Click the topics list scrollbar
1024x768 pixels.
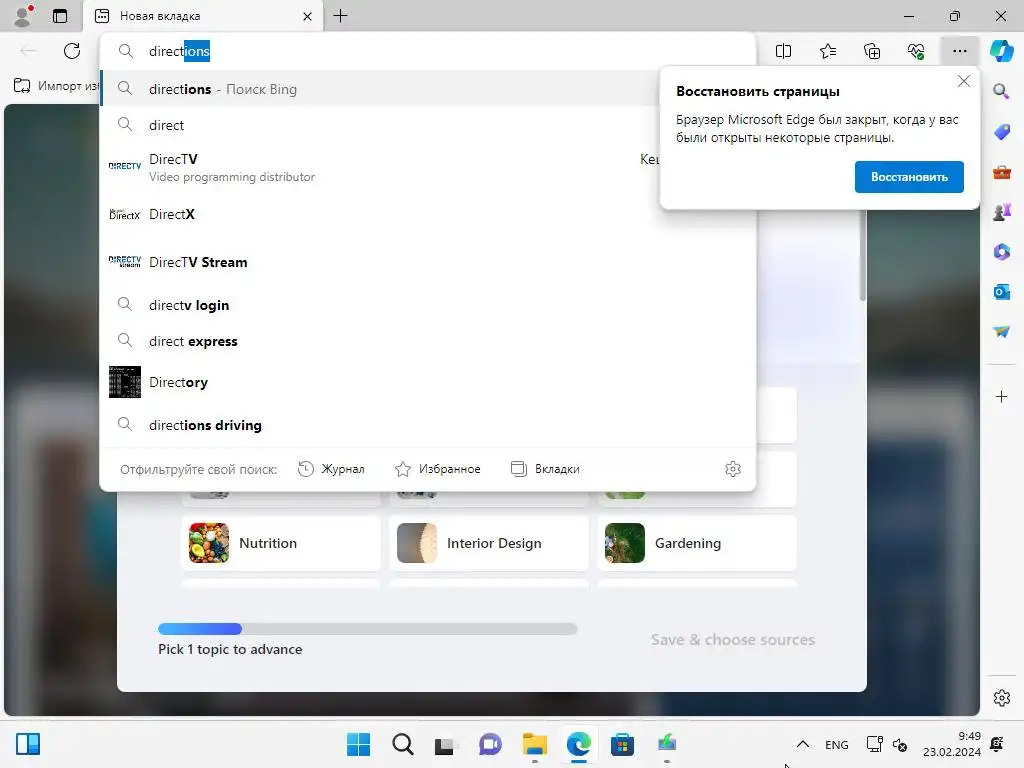point(863,255)
